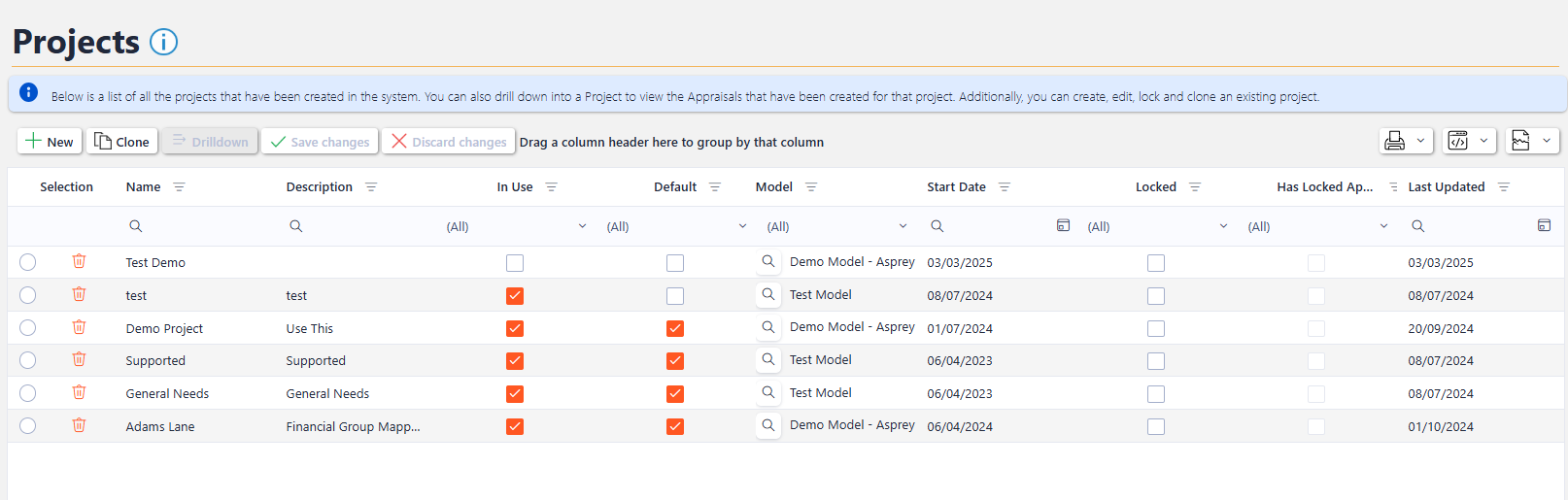Toggle Default checkbox for test project

click(675, 296)
